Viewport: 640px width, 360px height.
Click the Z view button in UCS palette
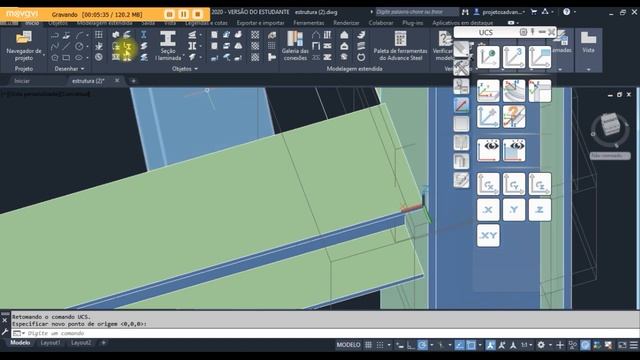coord(540,210)
